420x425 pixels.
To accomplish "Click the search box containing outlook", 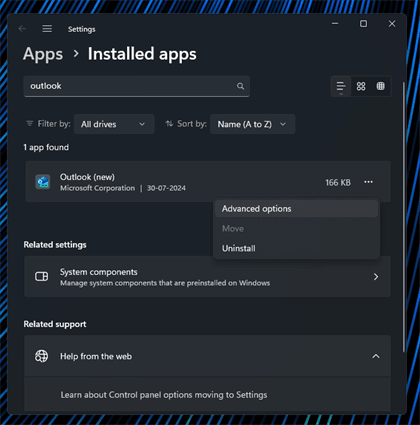I will (x=137, y=86).
